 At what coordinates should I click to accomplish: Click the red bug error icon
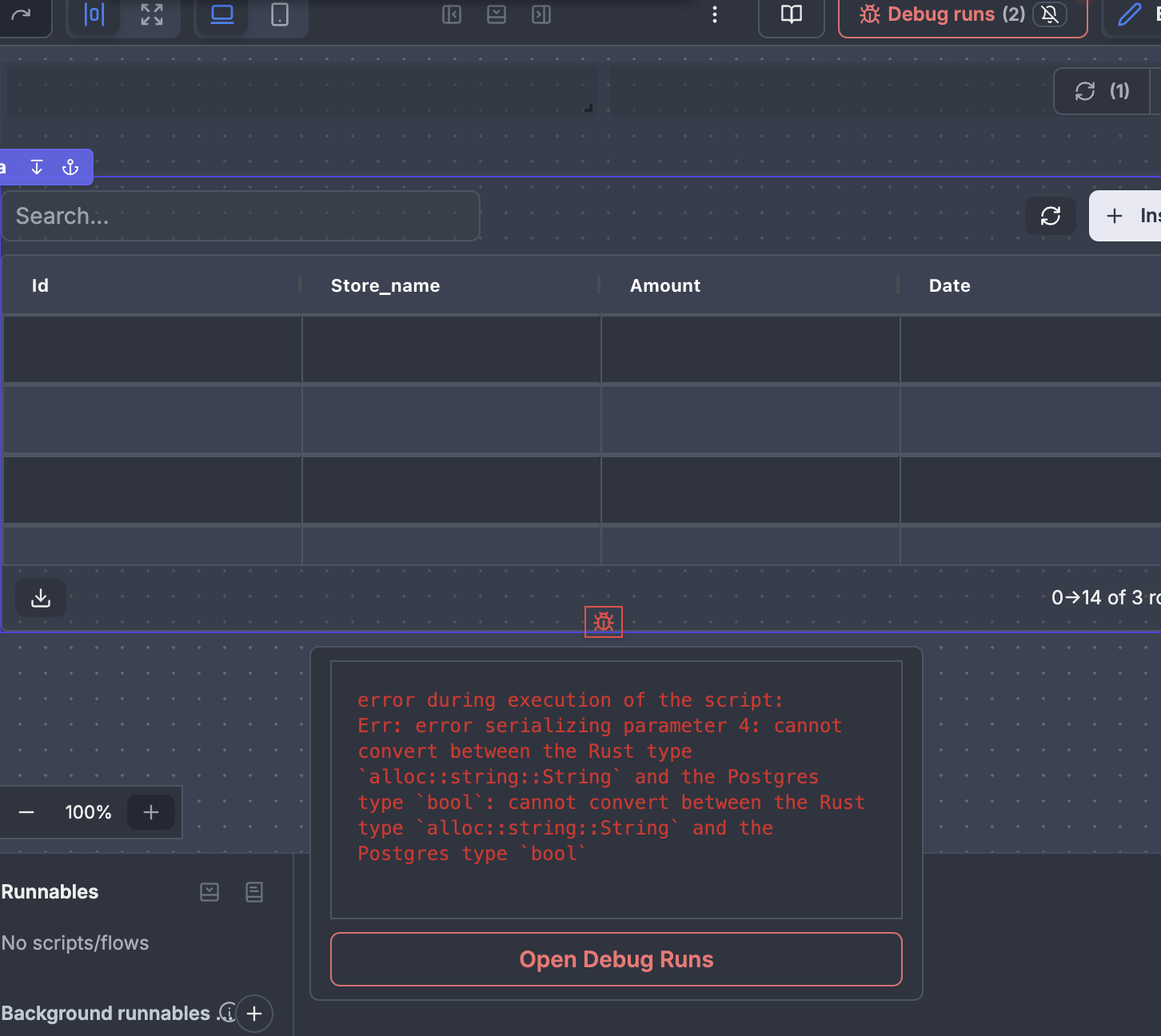coord(604,622)
